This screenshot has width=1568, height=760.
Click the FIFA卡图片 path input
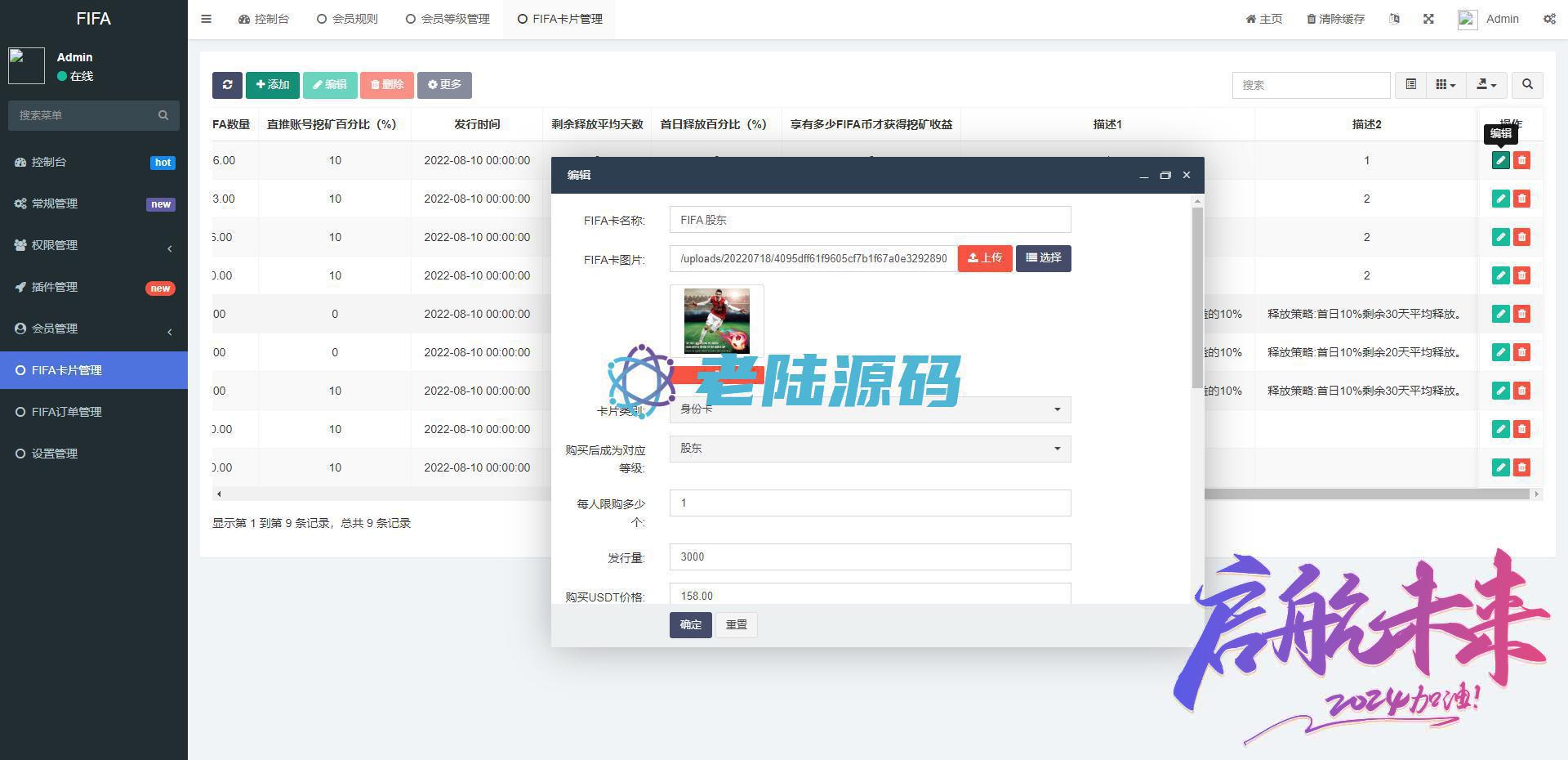pos(813,259)
